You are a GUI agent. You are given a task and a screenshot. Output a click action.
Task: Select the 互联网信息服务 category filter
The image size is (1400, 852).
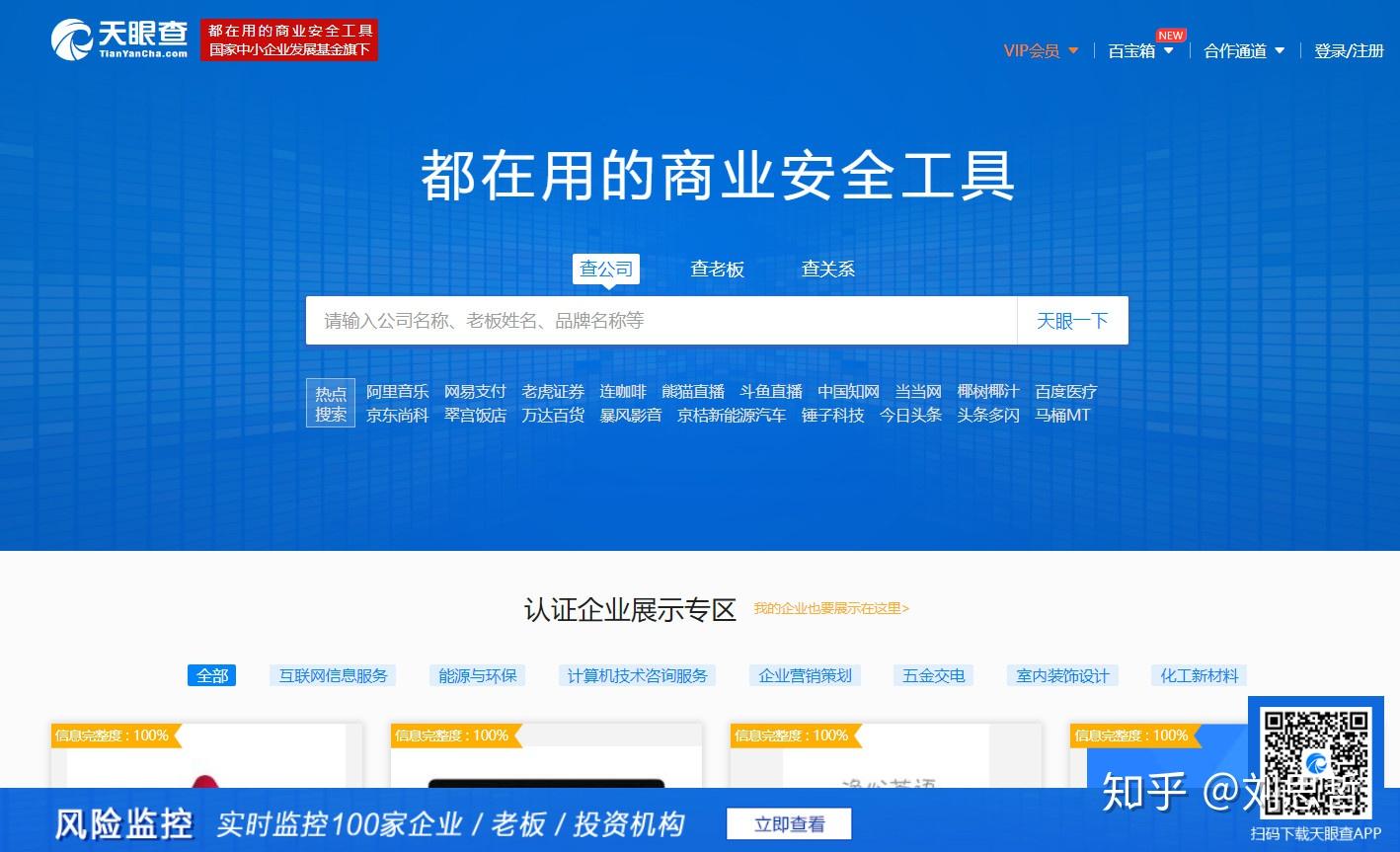(x=332, y=675)
